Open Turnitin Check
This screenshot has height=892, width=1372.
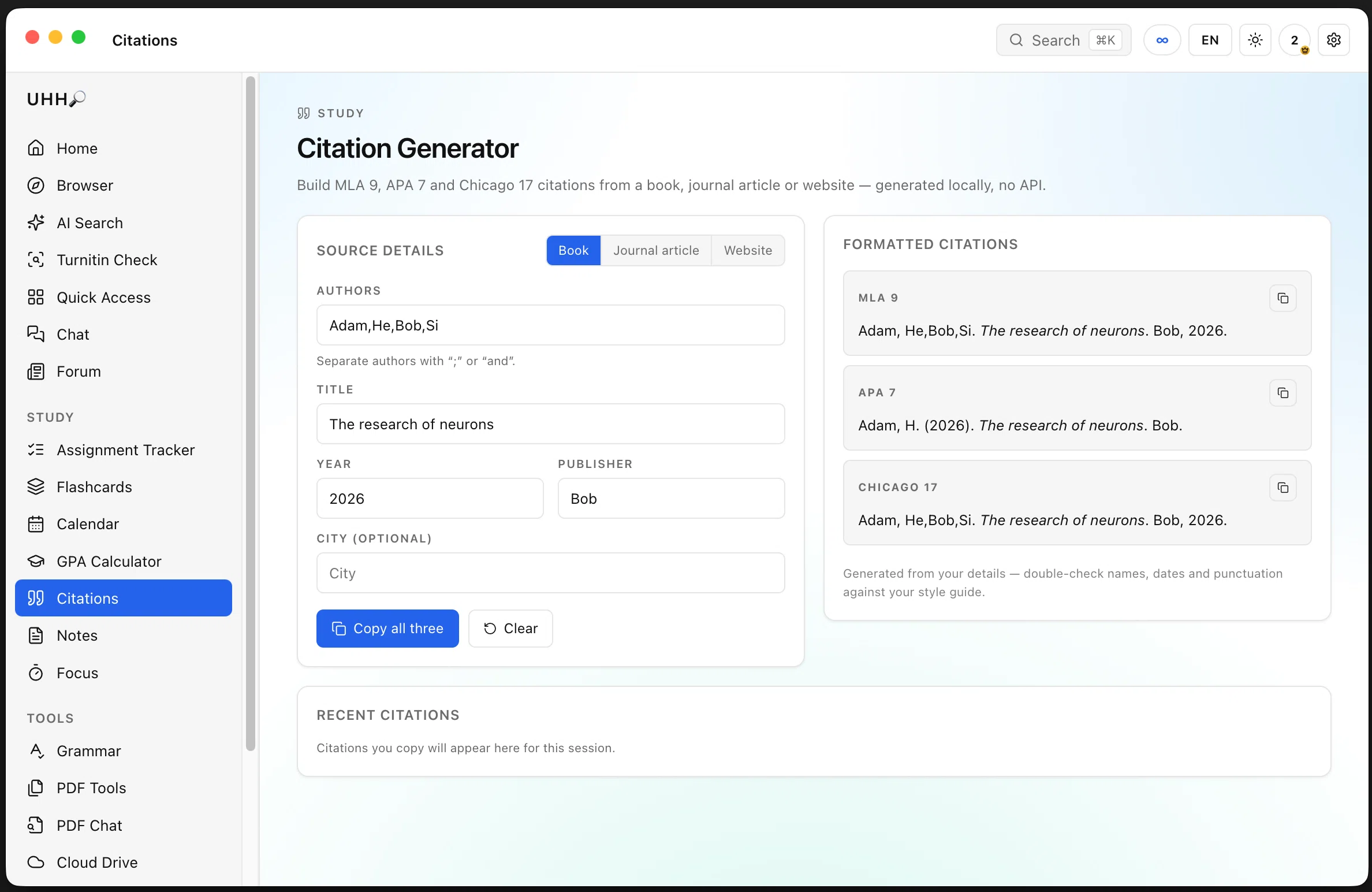(124, 260)
